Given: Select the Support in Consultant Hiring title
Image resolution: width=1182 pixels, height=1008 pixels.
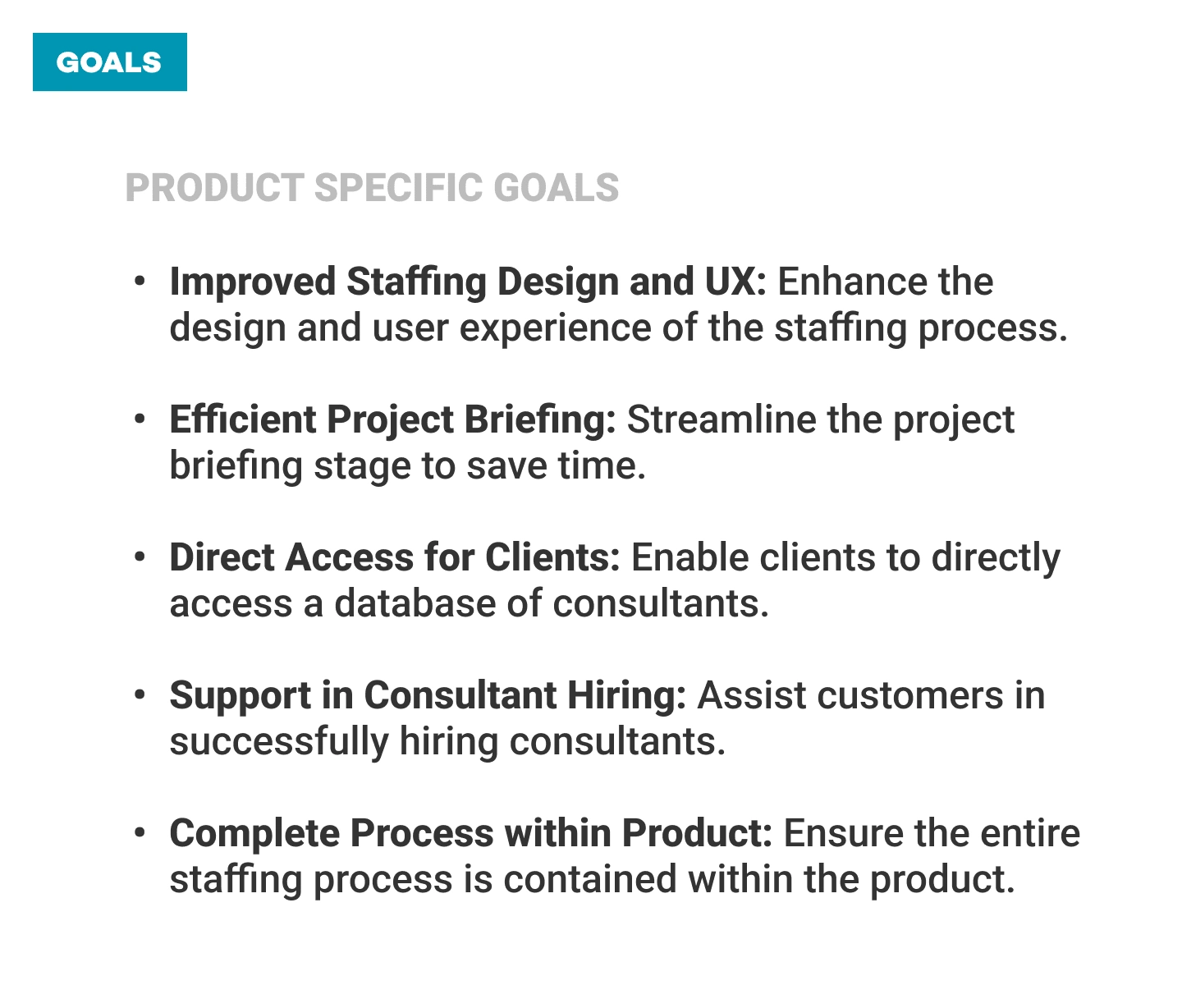Looking at the screenshot, I should pyautogui.click(x=428, y=696).
